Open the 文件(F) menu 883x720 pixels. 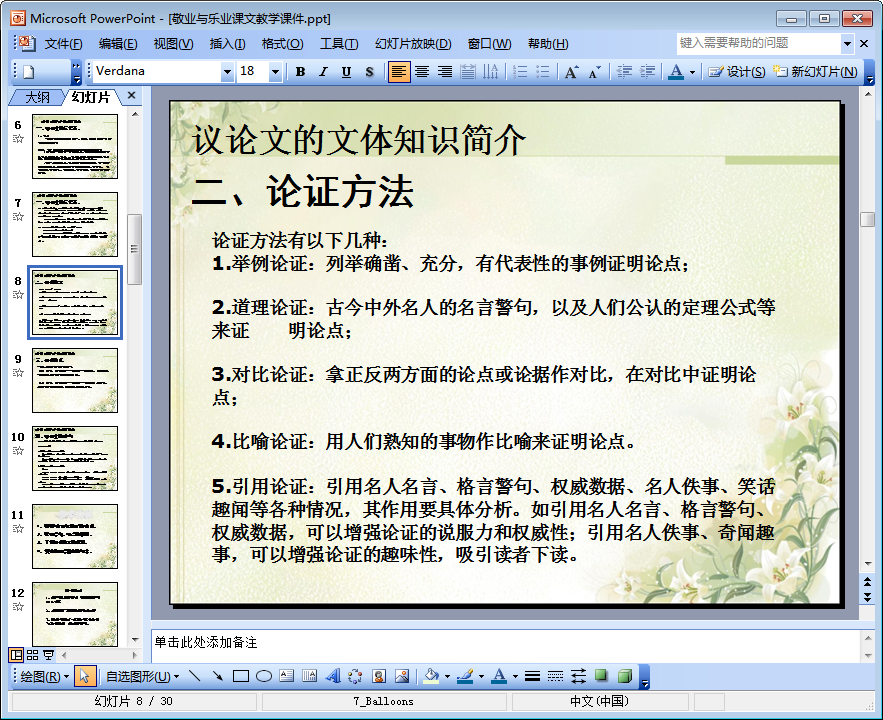tap(64, 44)
